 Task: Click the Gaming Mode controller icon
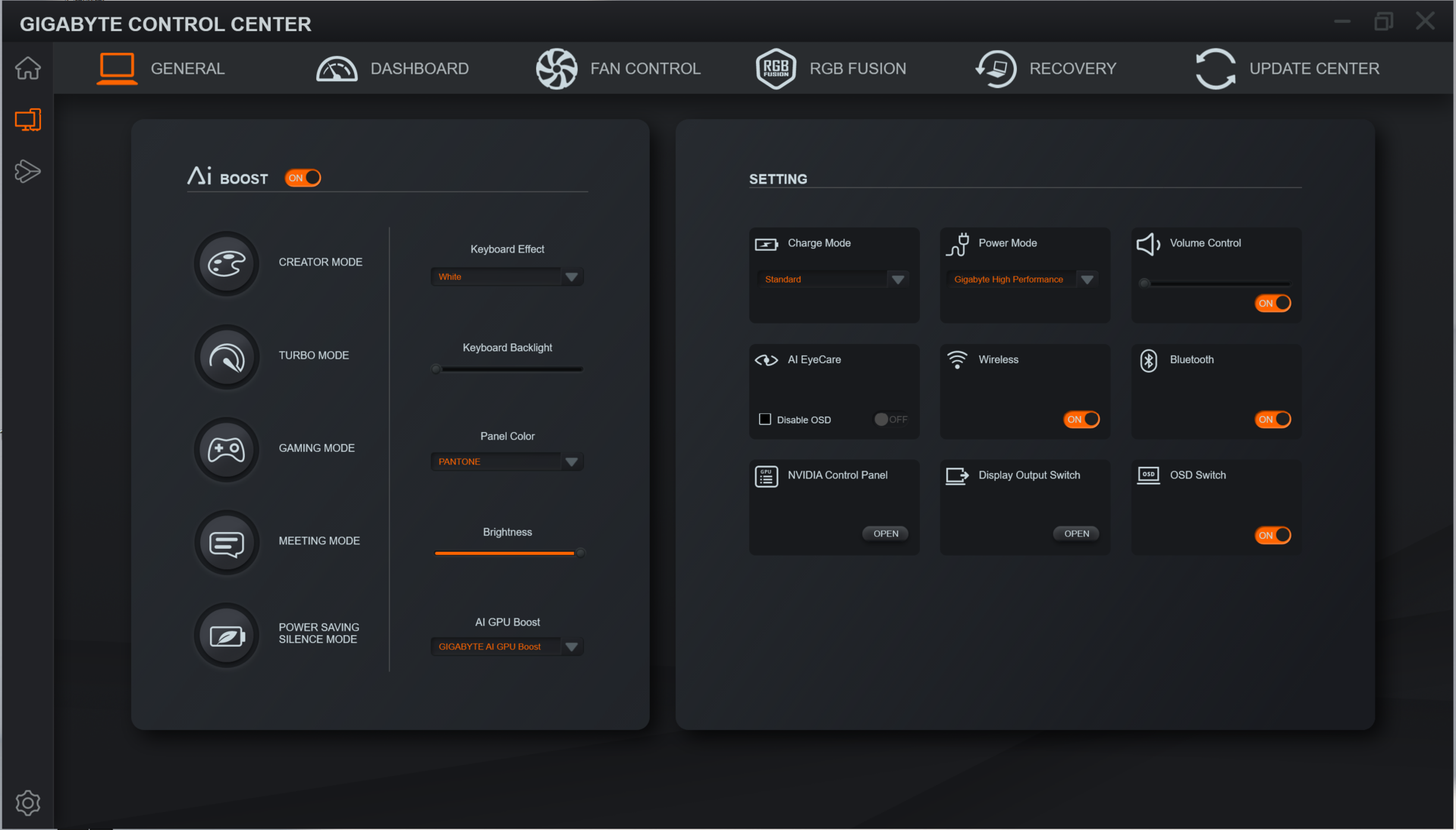[x=226, y=449]
